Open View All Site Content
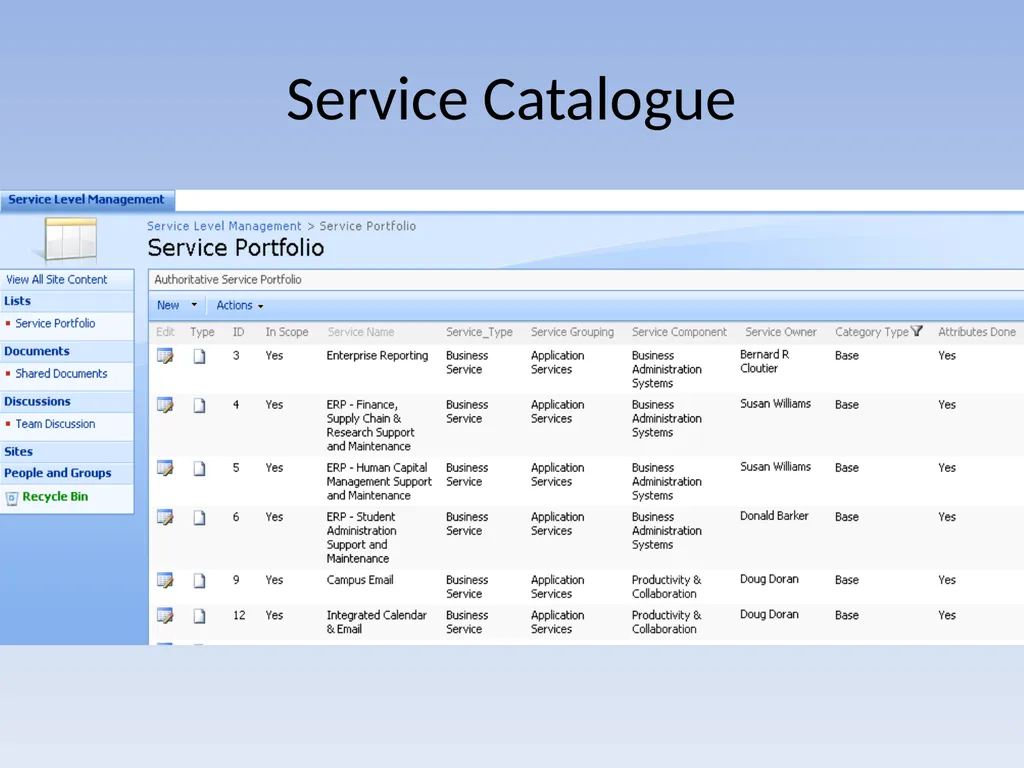 (57, 280)
